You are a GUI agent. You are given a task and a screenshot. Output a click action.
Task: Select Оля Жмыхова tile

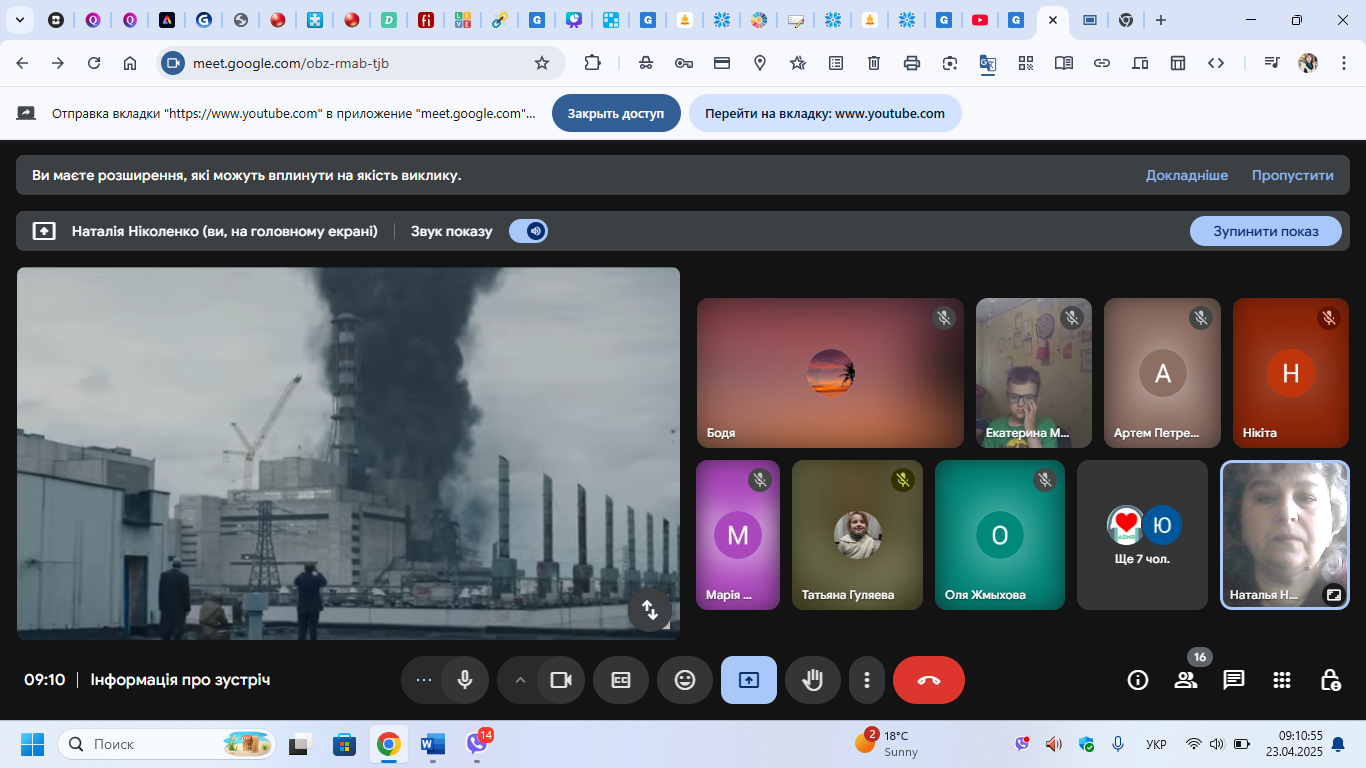[x=1000, y=535]
